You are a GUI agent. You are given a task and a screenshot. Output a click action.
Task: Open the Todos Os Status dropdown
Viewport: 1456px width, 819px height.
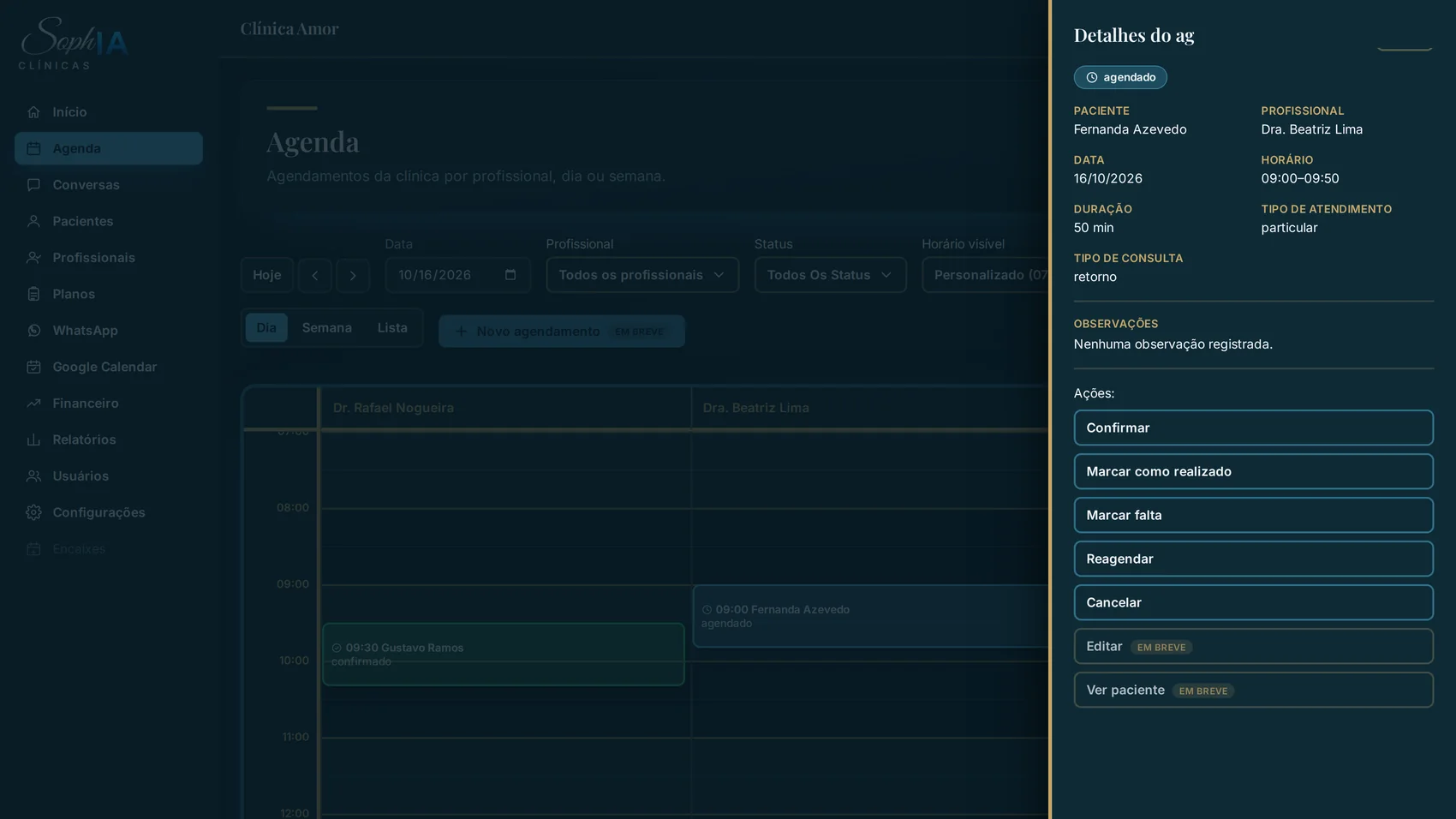pos(830,275)
